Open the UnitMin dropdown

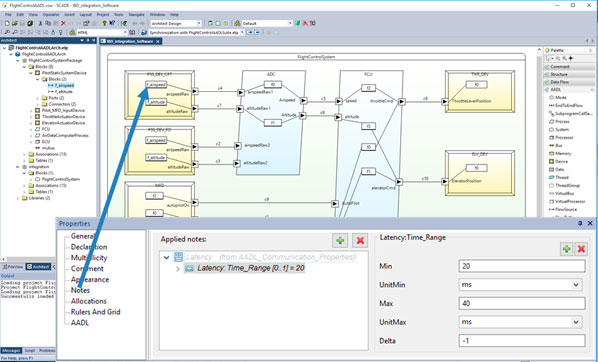coord(576,285)
